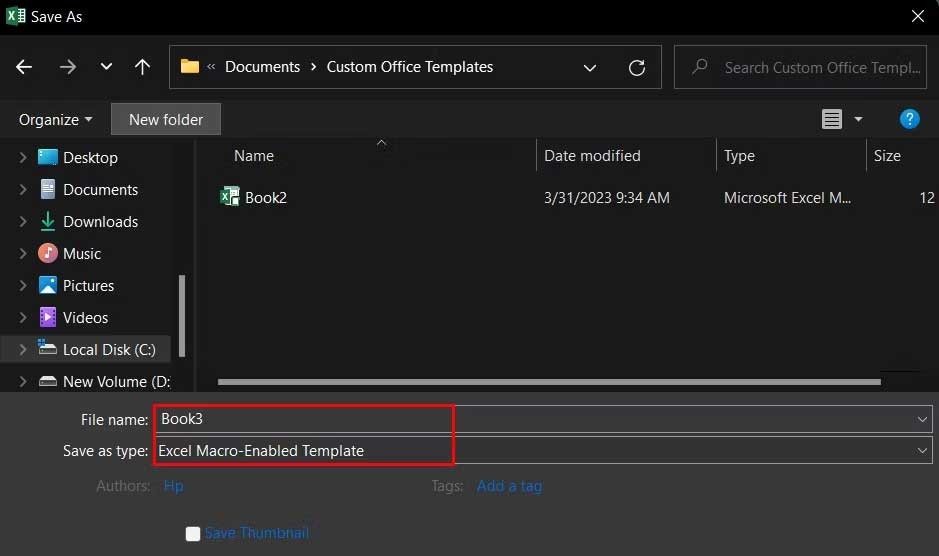Select Pictures in the navigation pane
Viewport: 939px width, 556px height.
point(88,286)
